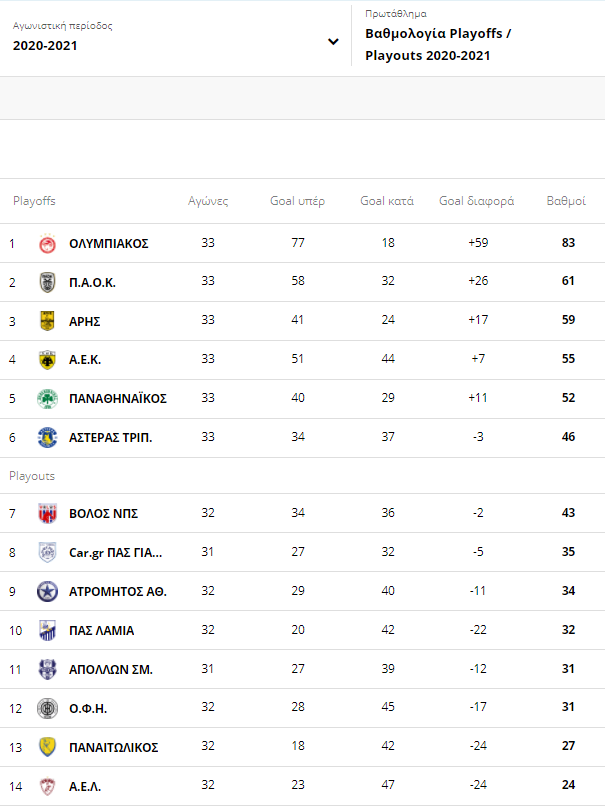Click the Aris yellow crest icon
Image resolution: width=605 pixels, height=806 pixels.
tap(47, 321)
